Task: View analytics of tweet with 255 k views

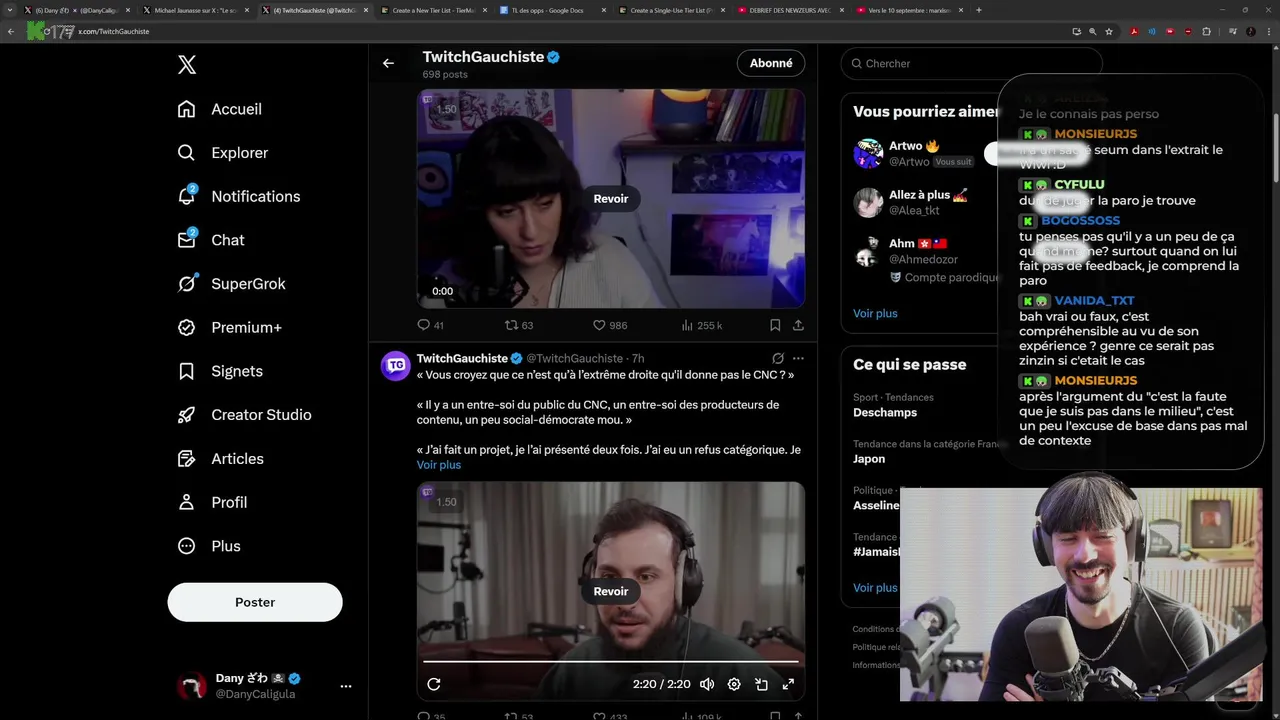Action: 701,325
